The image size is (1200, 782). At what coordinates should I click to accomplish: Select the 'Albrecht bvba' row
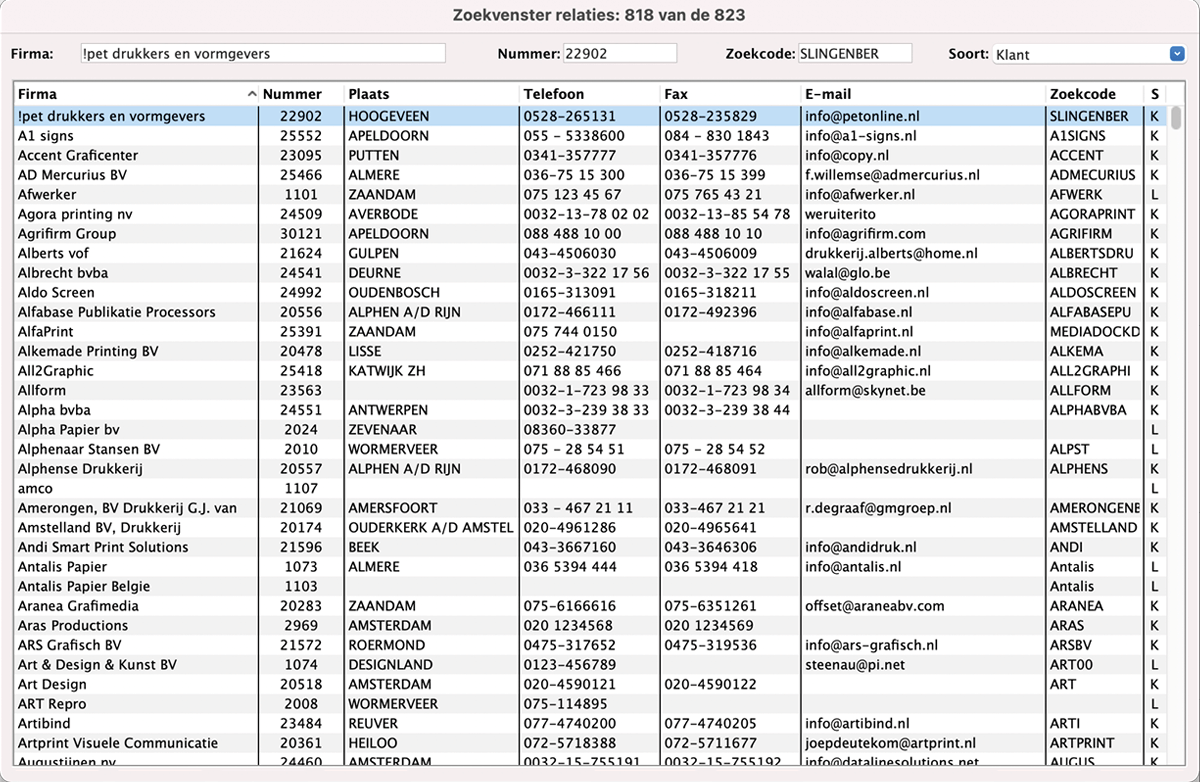tap(592, 273)
